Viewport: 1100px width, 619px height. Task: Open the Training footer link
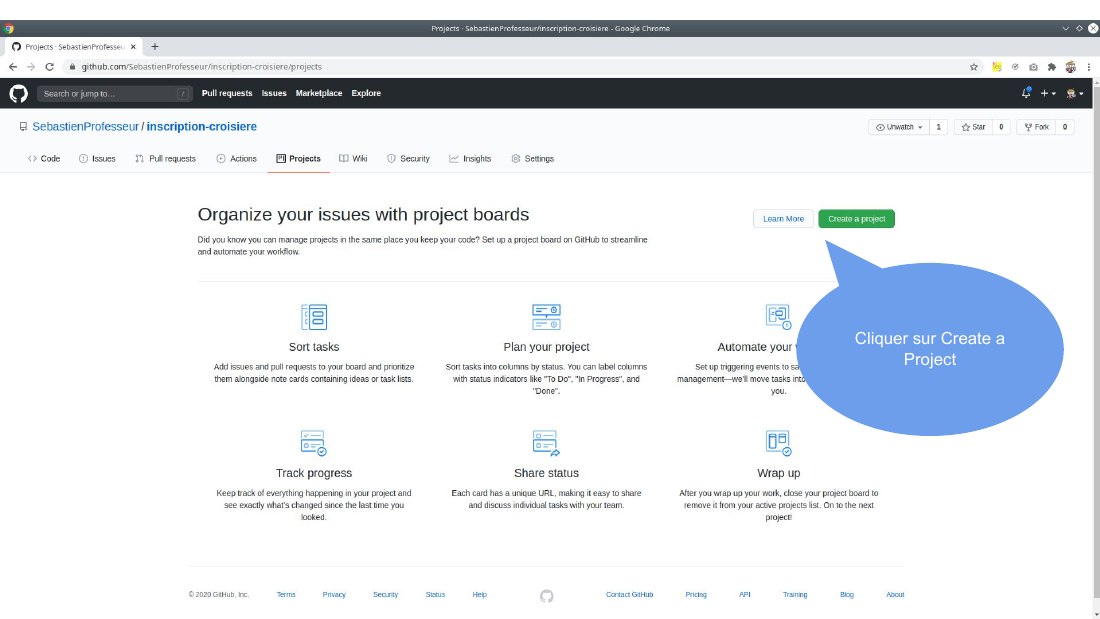(x=795, y=594)
